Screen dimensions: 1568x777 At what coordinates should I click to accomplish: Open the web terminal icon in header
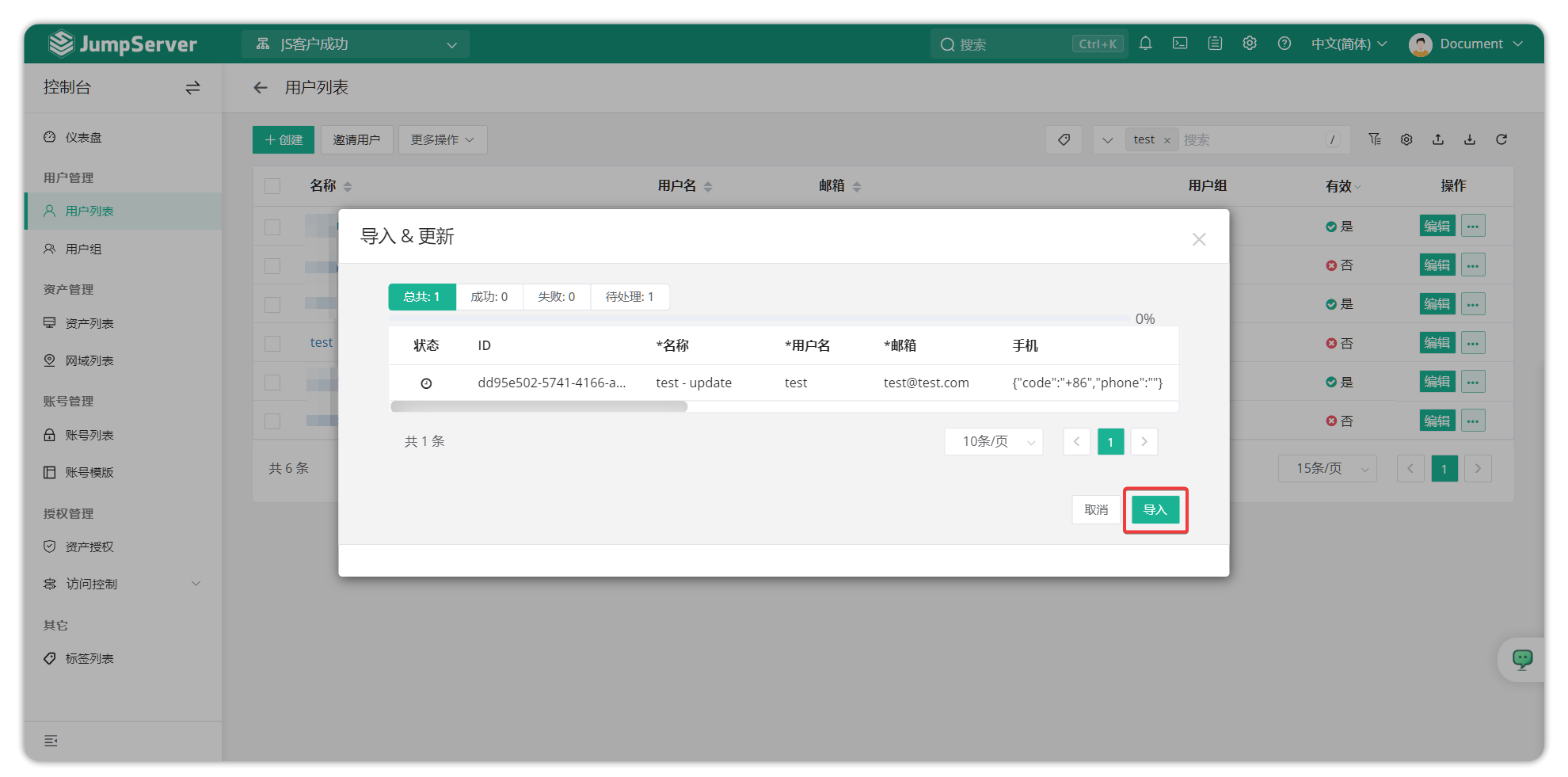click(1180, 44)
